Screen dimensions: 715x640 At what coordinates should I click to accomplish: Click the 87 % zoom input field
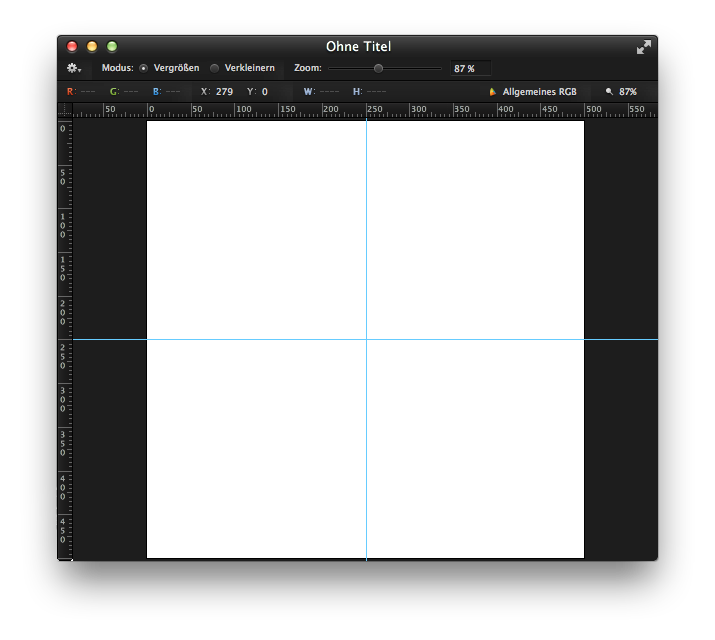(x=470, y=69)
